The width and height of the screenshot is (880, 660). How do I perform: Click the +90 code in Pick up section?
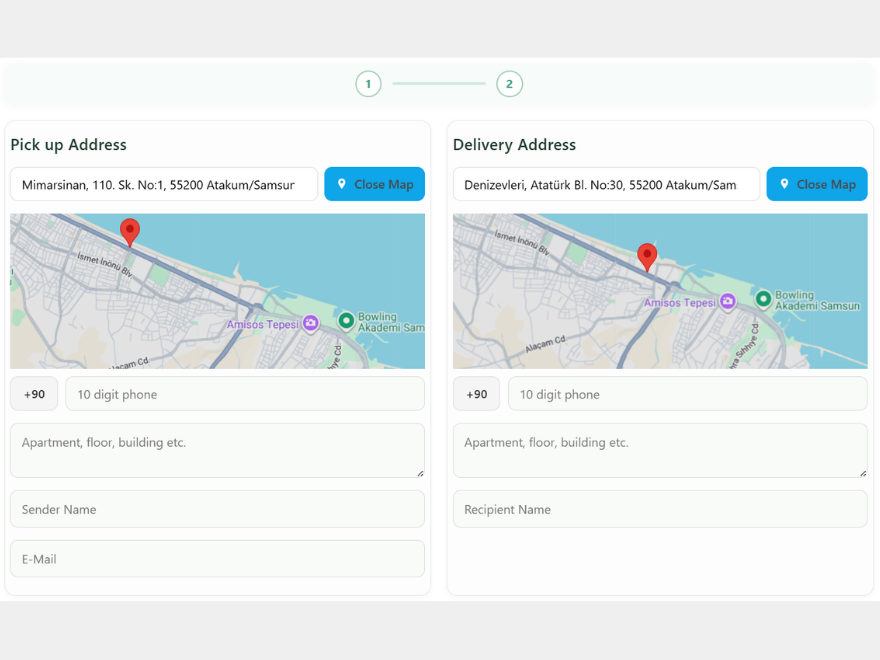click(x=34, y=394)
